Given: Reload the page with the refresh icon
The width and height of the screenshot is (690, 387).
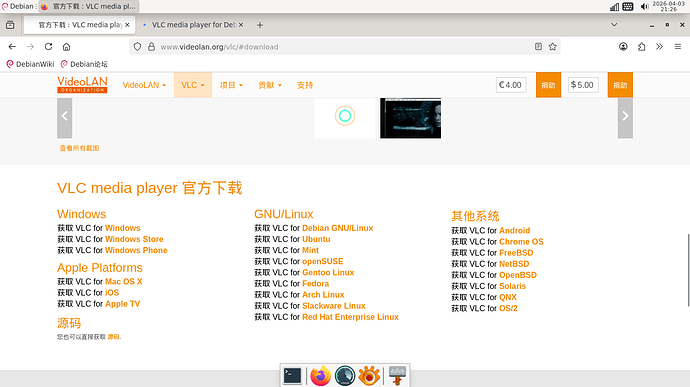Looking at the screenshot, I should click(48, 47).
